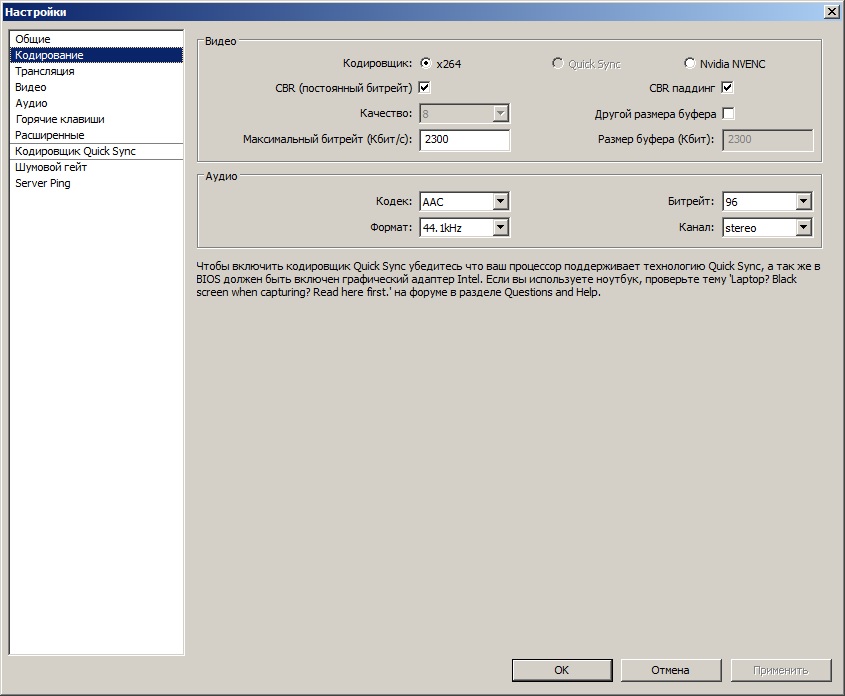Click the Размер буфера (Кбит) field
The height and width of the screenshot is (696, 845).
[767, 140]
